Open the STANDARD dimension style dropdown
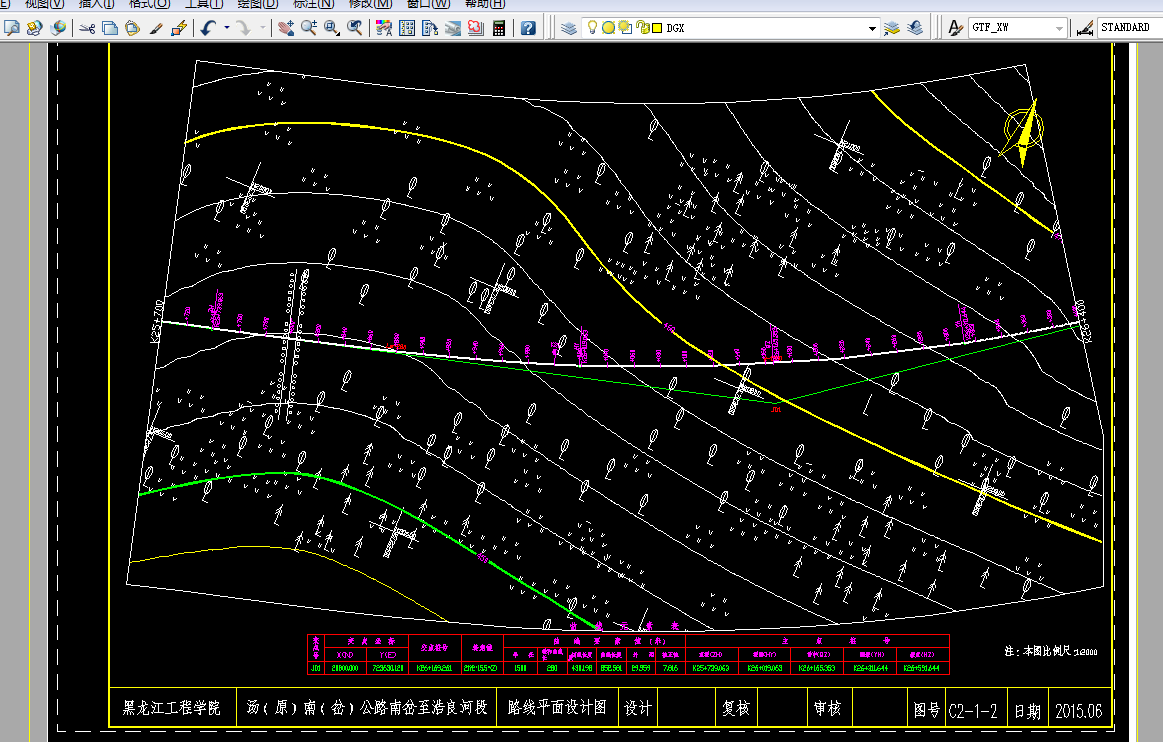This screenshot has width=1163, height=742. (1130, 27)
